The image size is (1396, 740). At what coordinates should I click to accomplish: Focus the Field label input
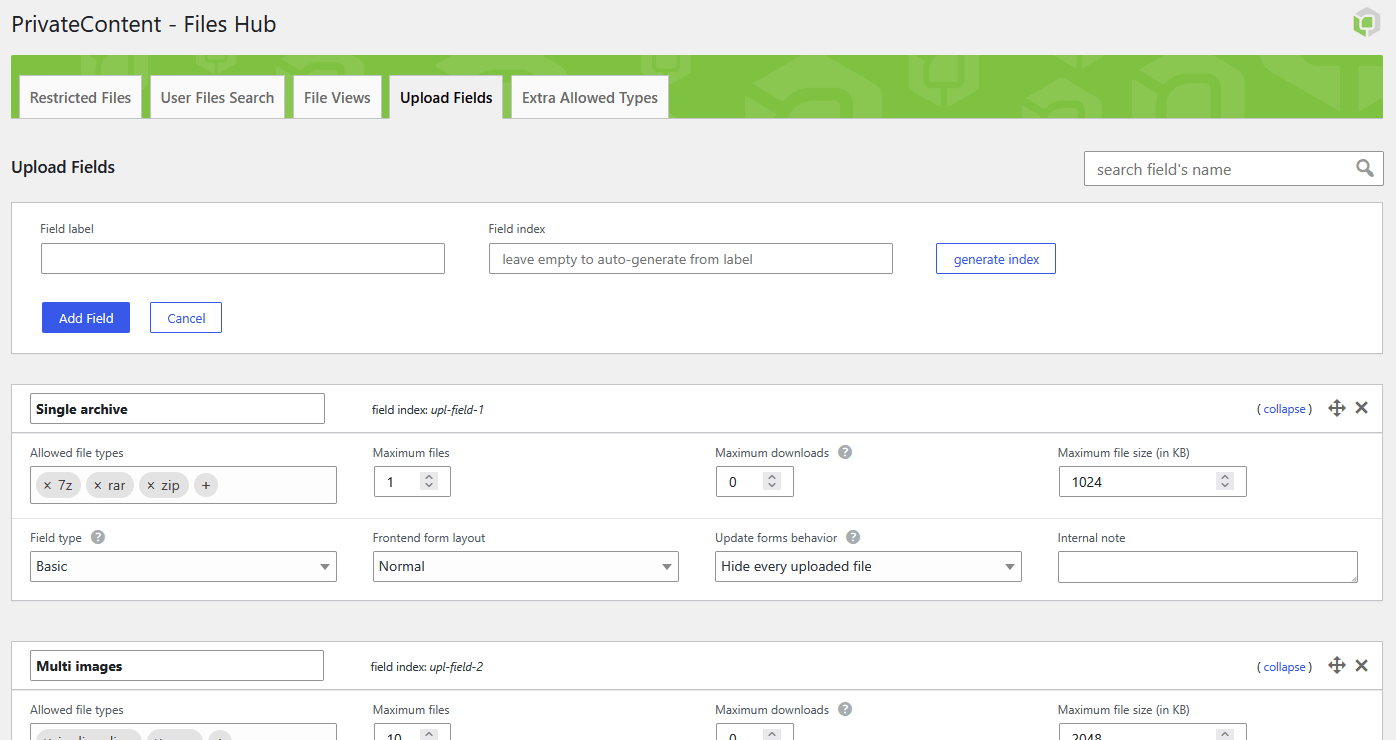(243, 259)
